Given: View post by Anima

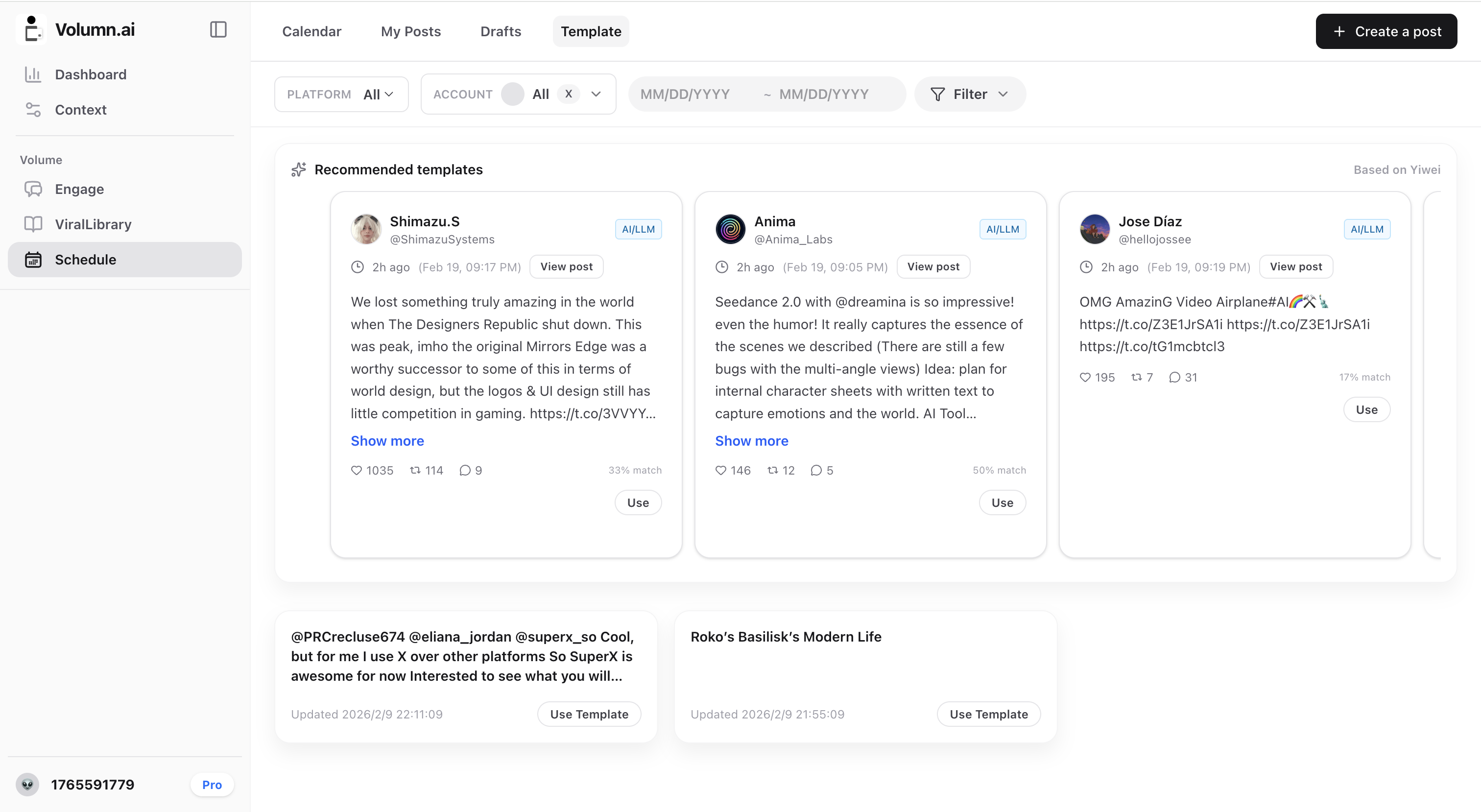Looking at the screenshot, I should point(933,266).
